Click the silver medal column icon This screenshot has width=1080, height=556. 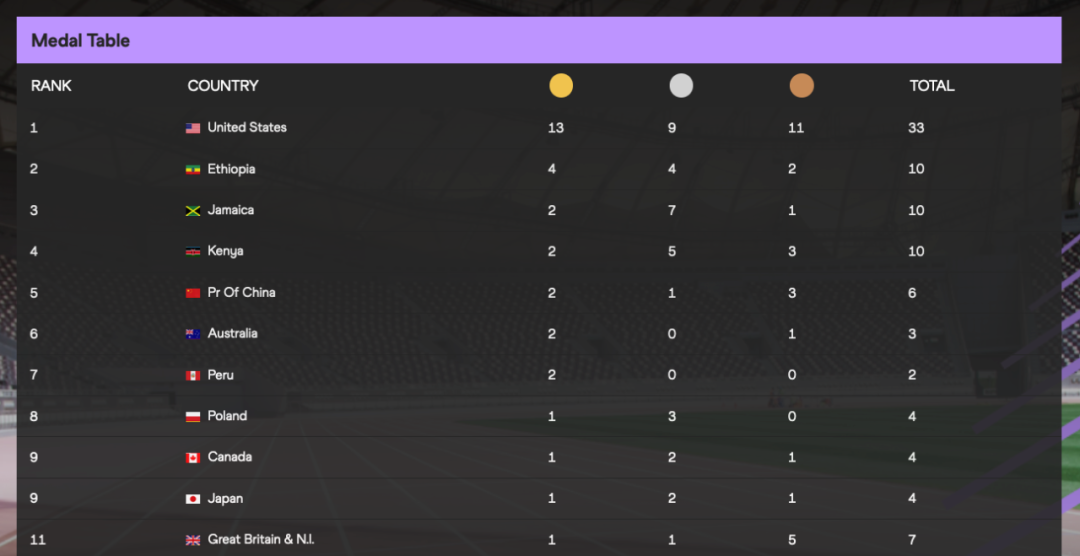(x=681, y=86)
